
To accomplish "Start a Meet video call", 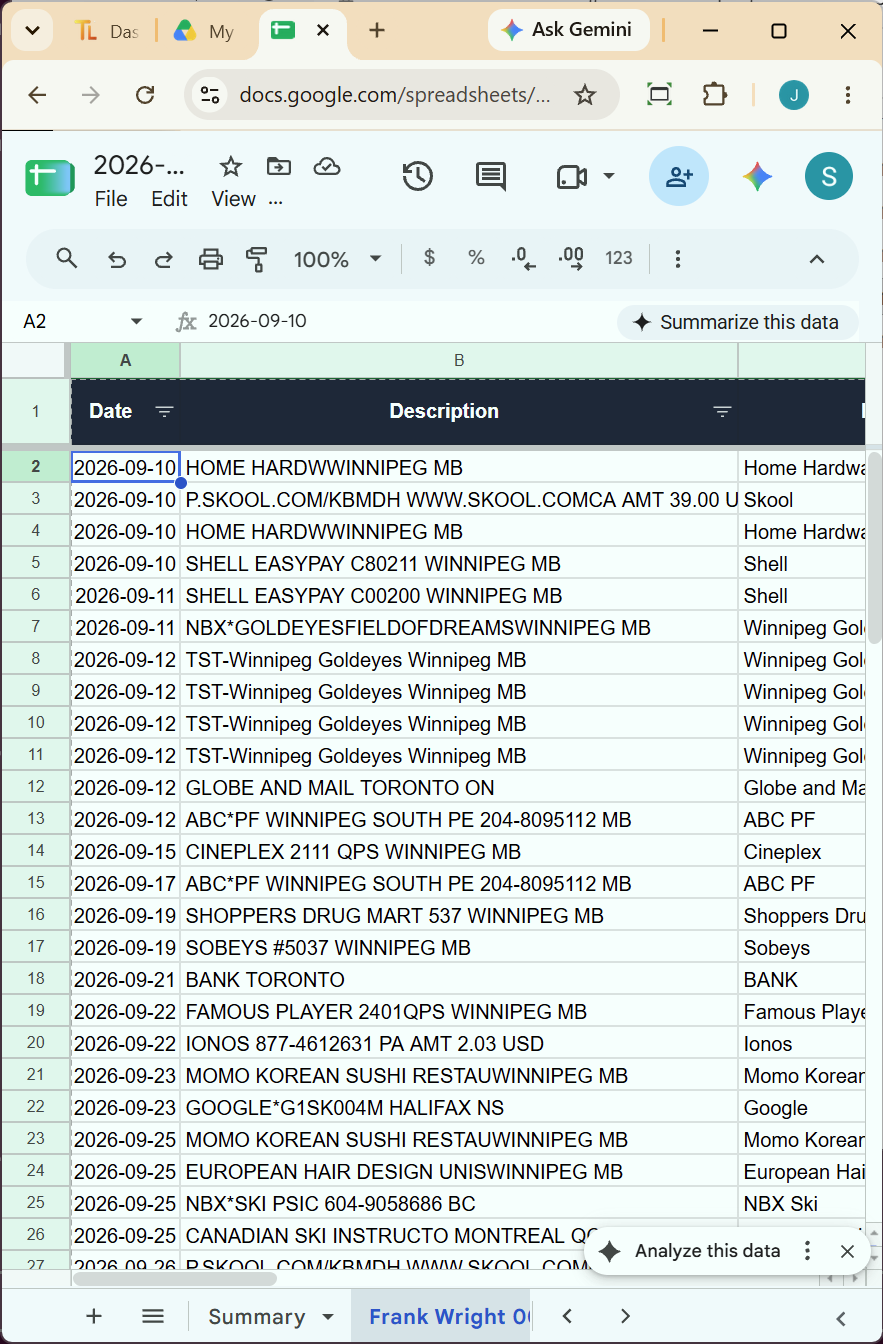I will point(571,177).
